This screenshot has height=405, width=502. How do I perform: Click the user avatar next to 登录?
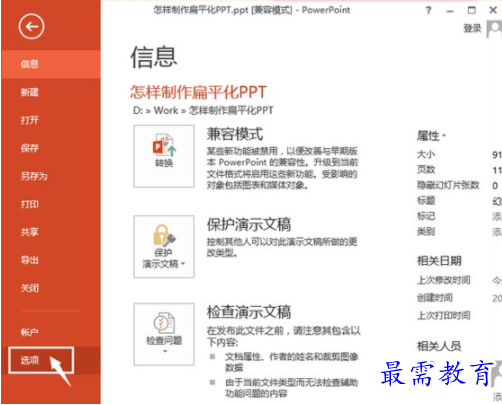tap(494, 29)
